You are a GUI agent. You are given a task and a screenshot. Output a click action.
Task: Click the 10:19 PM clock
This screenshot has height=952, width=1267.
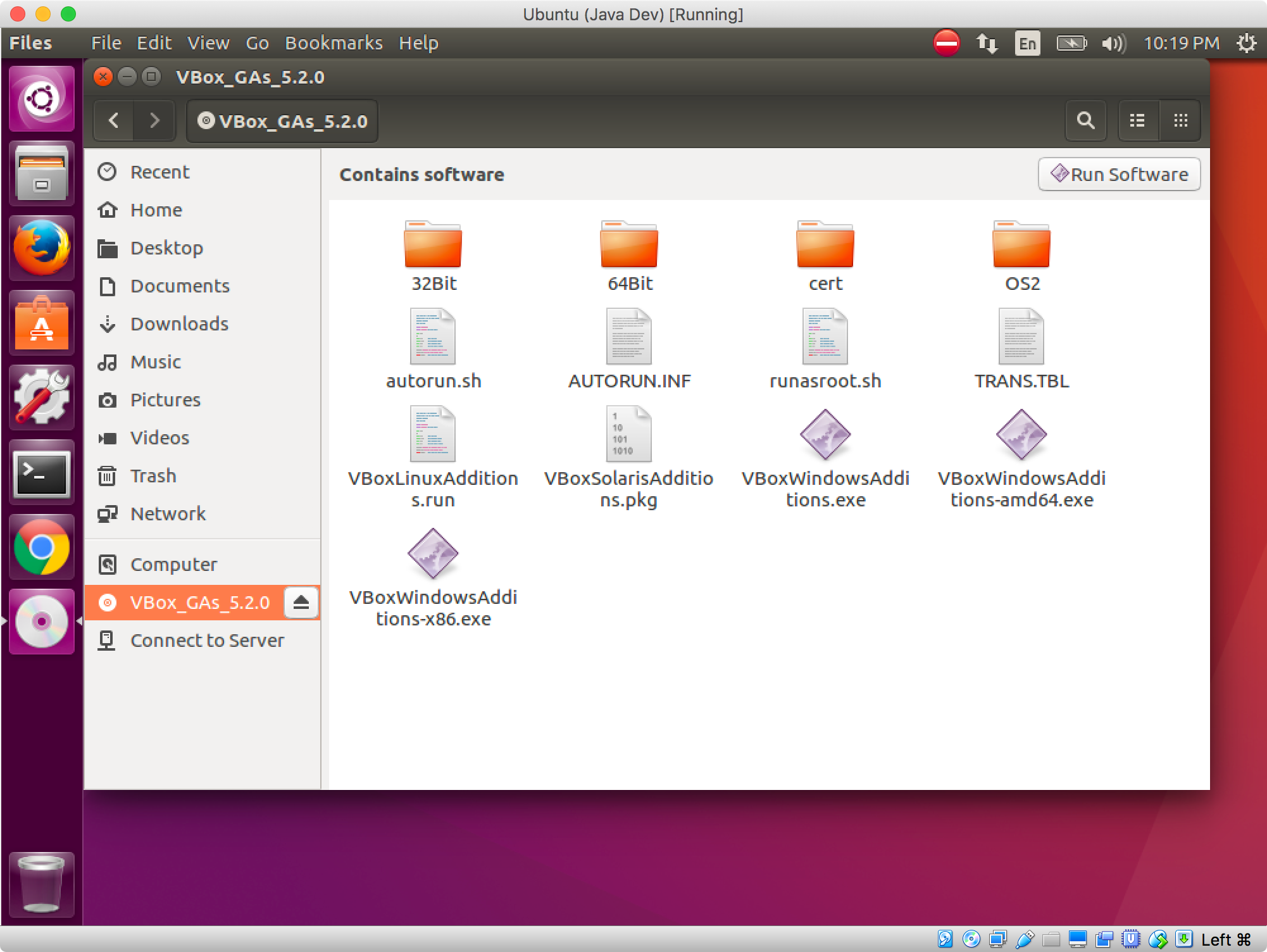click(x=1182, y=43)
